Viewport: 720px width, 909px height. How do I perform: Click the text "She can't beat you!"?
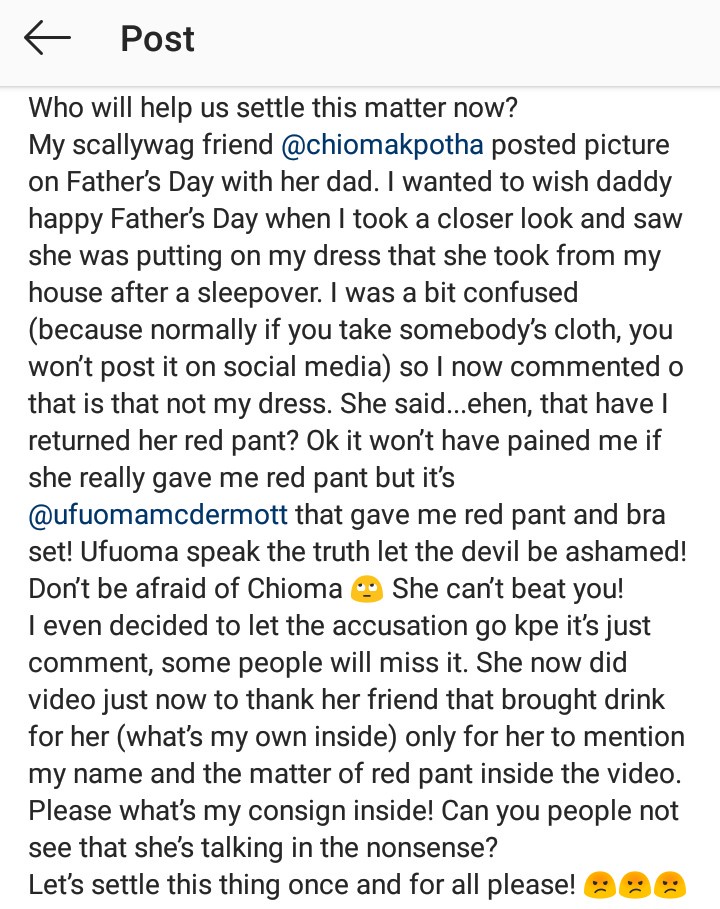pos(508,589)
